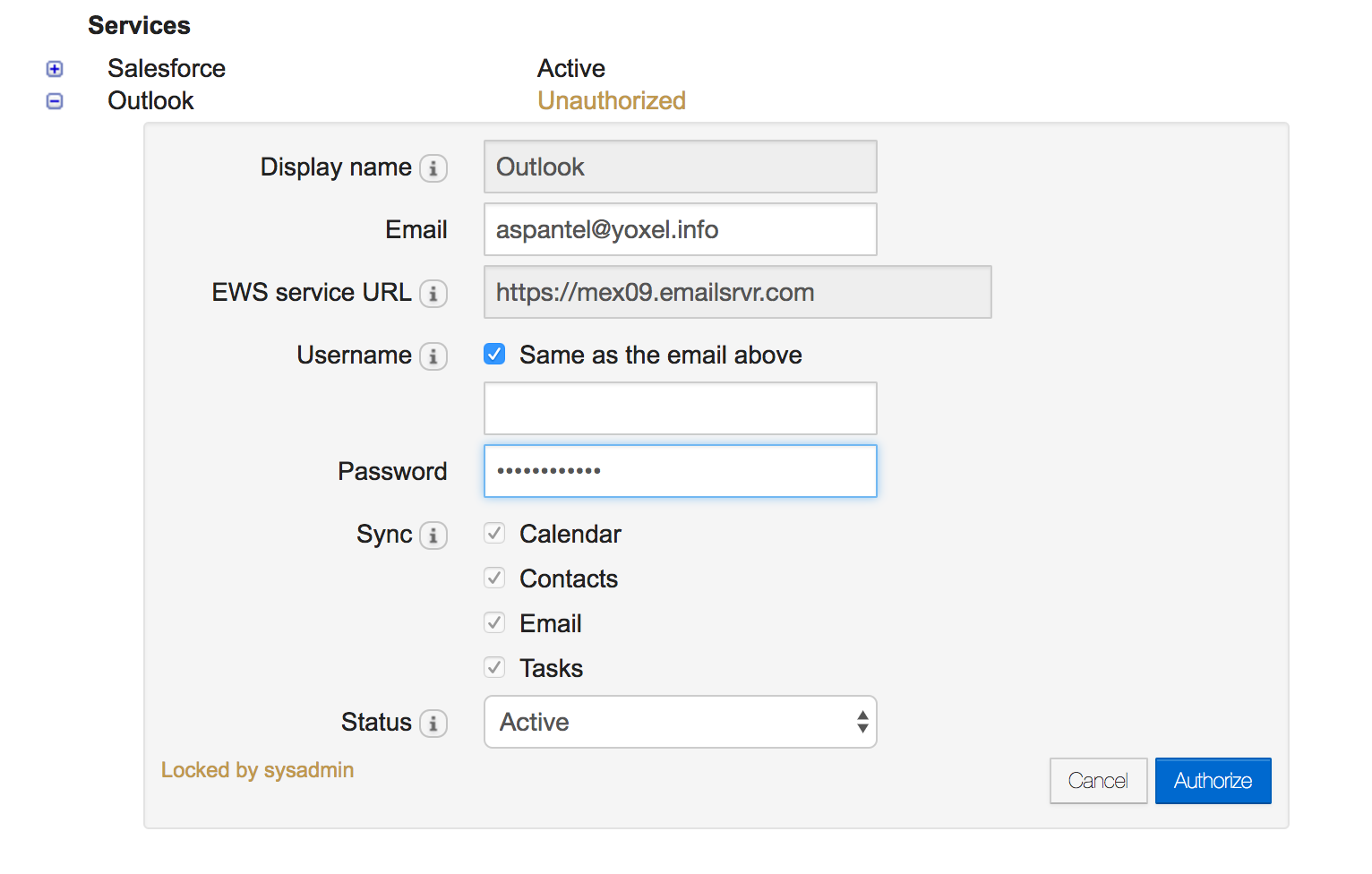Open the Status dropdown
The image size is (1372, 874).
(x=680, y=722)
